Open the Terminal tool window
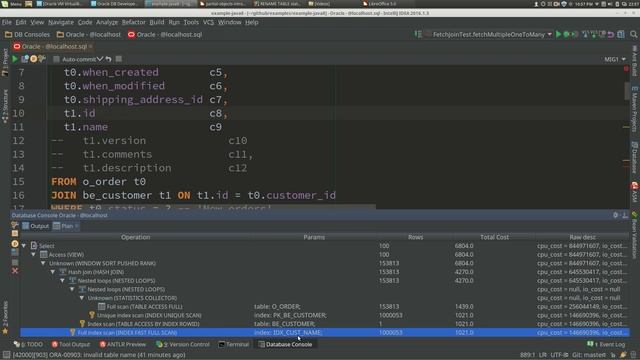This screenshot has height=360, width=640. pos(233,344)
